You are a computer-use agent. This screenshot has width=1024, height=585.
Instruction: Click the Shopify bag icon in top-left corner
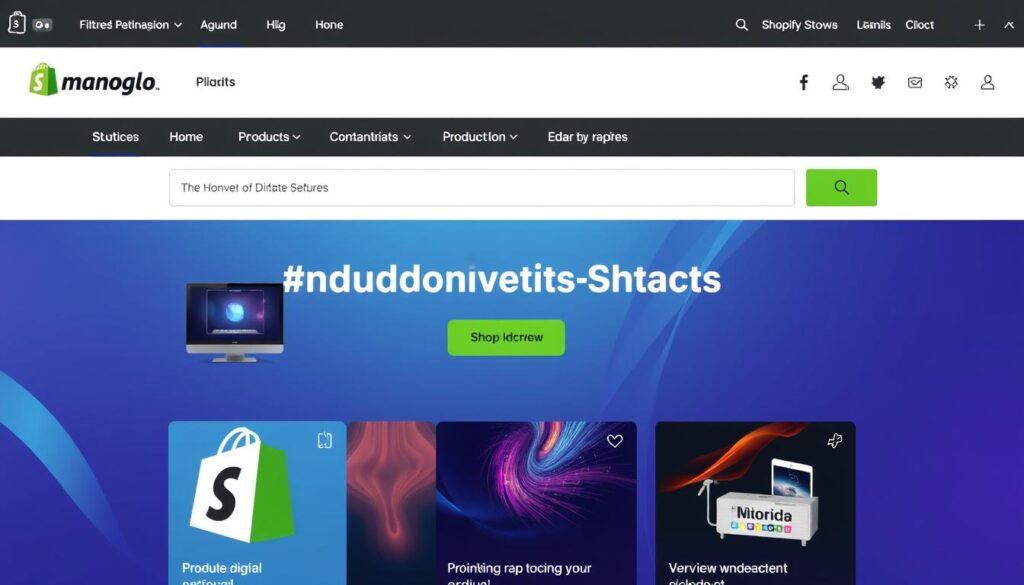click(x=17, y=24)
